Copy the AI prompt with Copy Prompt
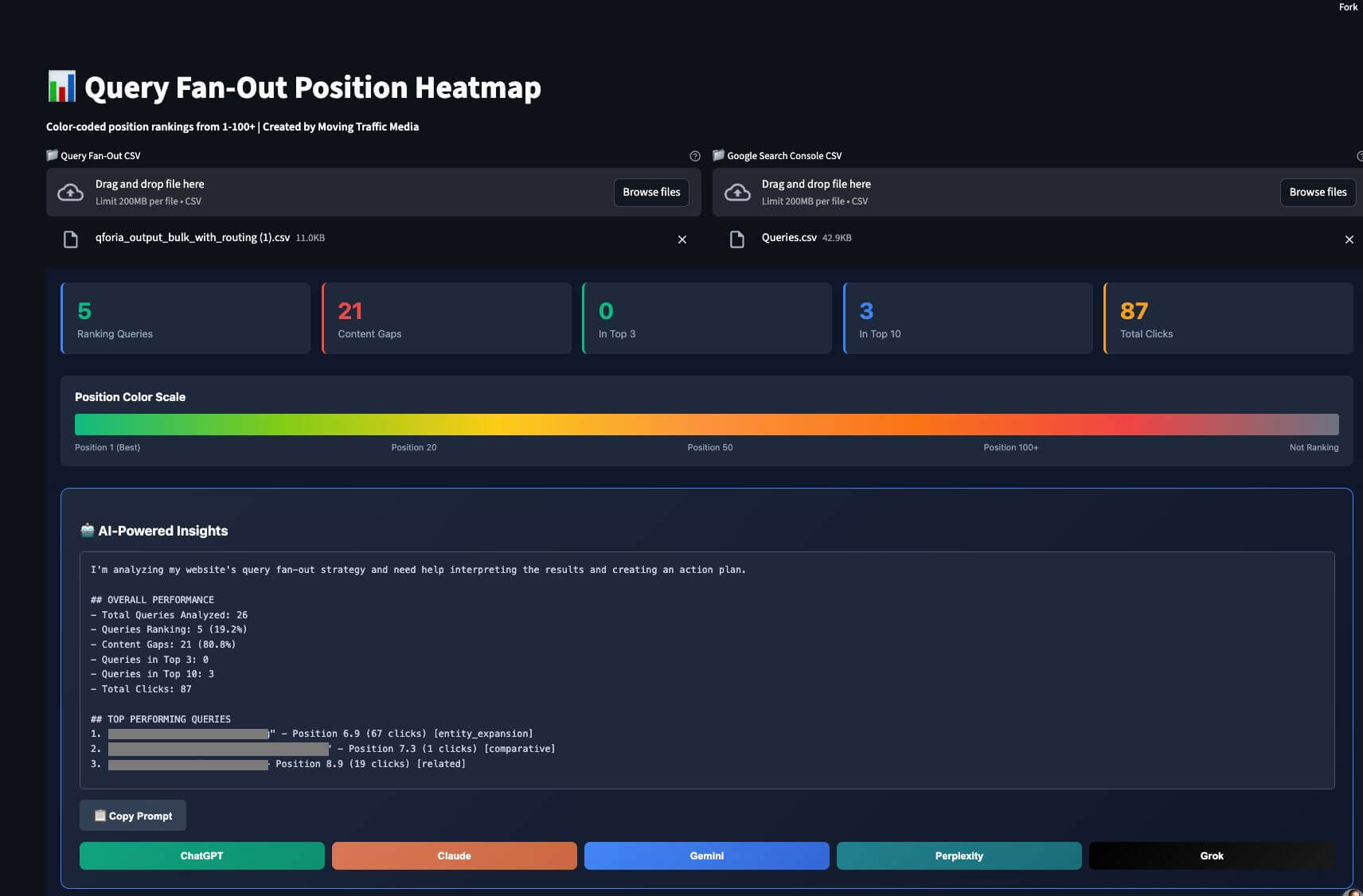 (133, 816)
